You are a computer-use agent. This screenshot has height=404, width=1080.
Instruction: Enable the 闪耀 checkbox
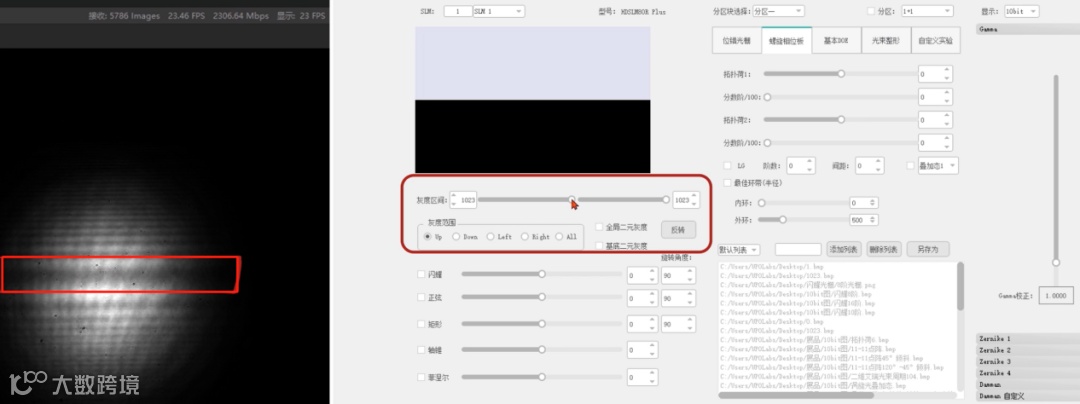pyautogui.click(x=421, y=274)
